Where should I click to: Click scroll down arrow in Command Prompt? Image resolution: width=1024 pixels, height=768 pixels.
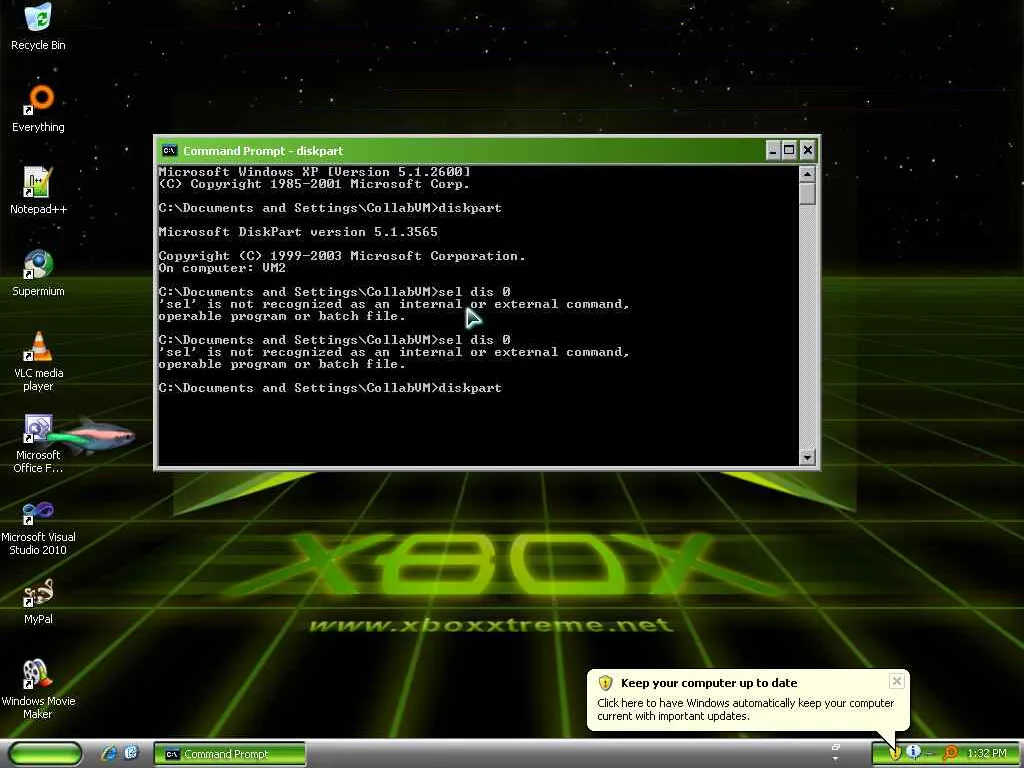[807, 457]
